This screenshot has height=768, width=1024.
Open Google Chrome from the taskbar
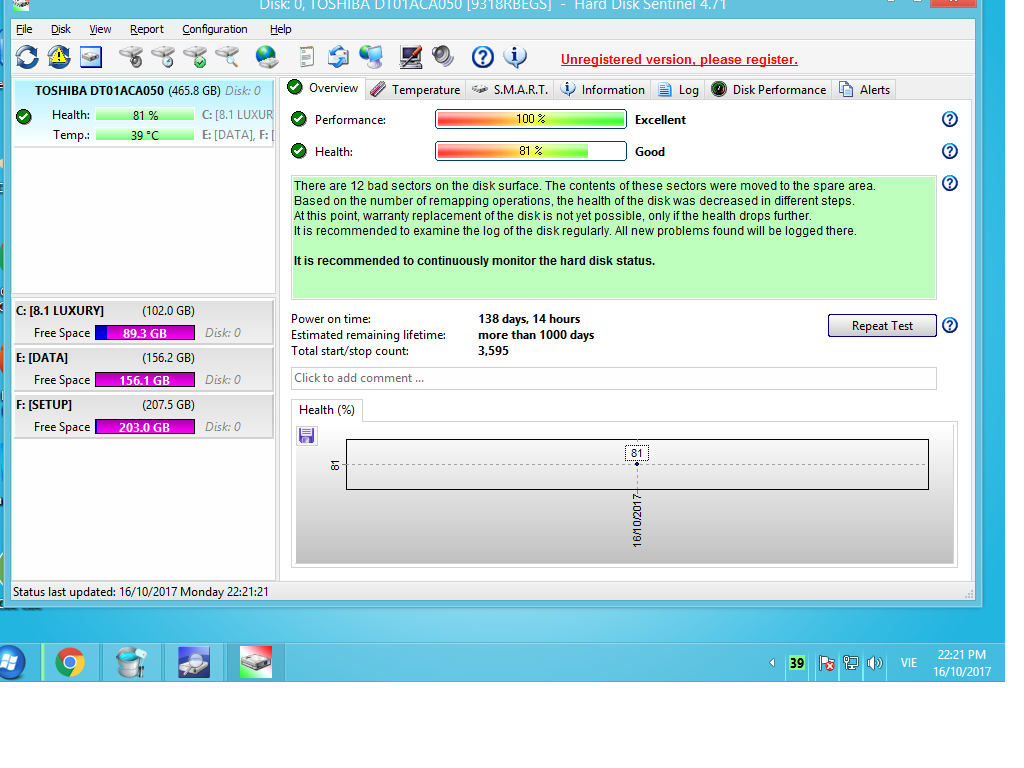click(70, 661)
